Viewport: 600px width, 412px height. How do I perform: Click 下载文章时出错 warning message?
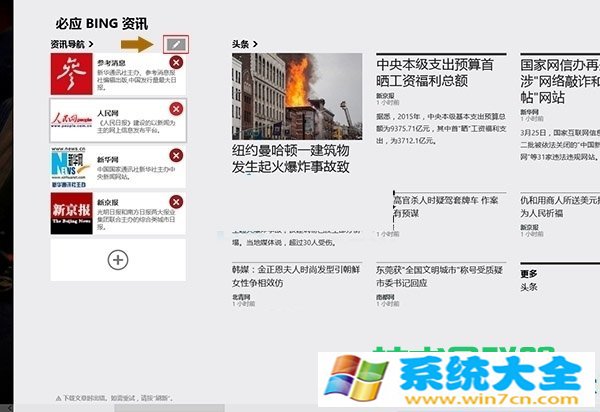pyautogui.click(x=115, y=398)
